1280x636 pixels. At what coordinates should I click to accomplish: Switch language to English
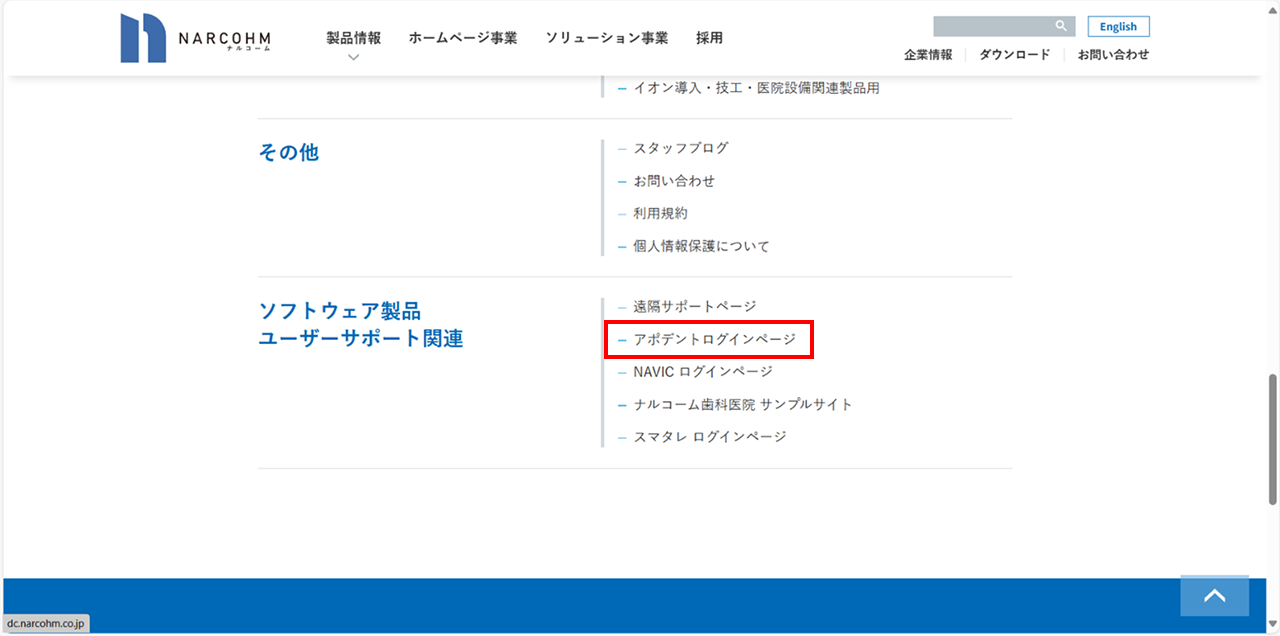point(1118,27)
